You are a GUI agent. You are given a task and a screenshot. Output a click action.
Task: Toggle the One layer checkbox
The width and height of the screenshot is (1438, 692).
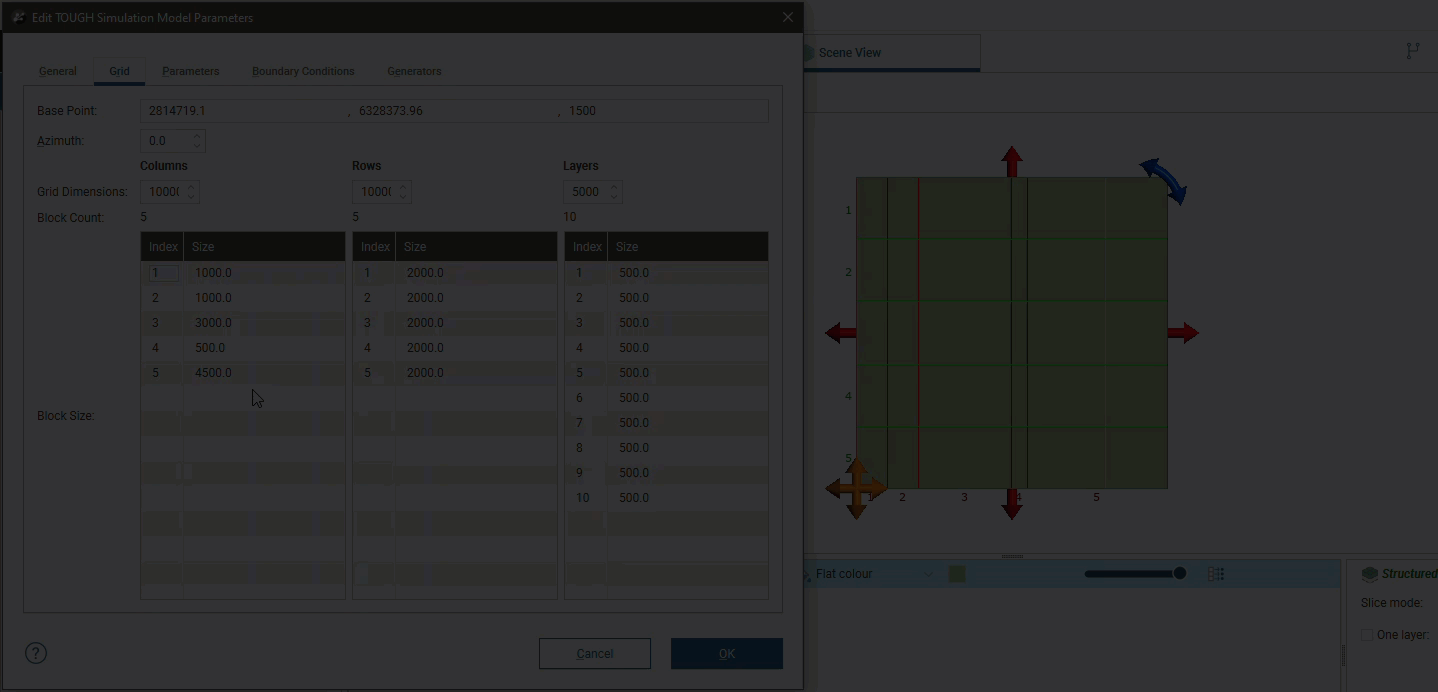[1367, 635]
